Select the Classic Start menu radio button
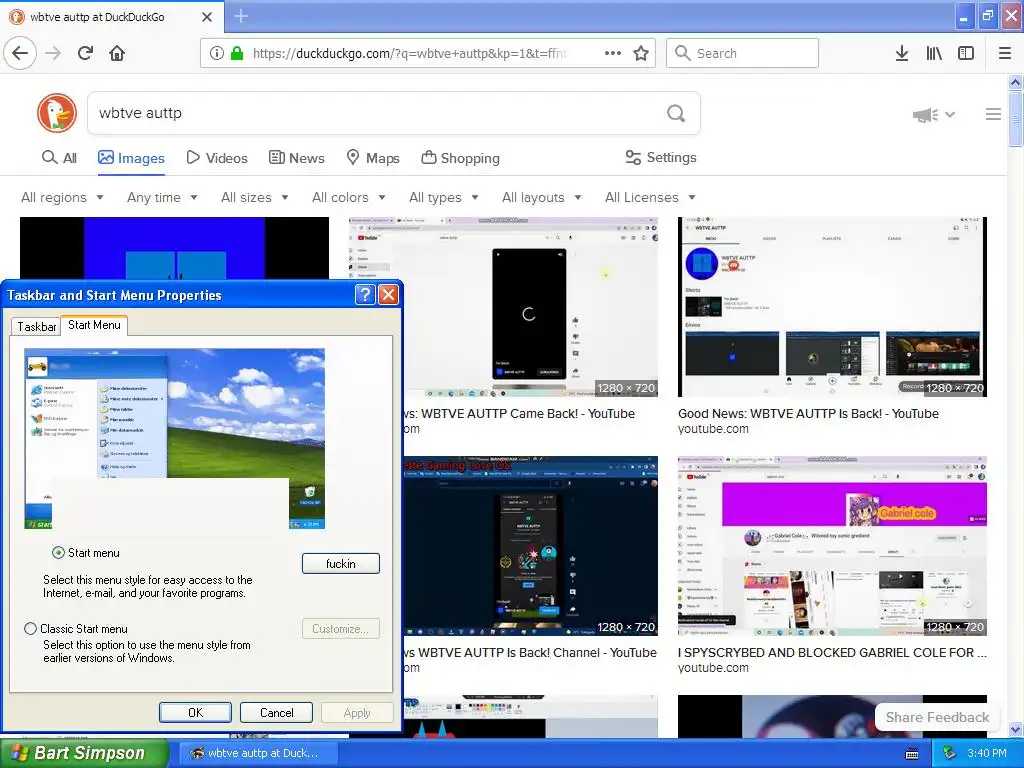The height and width of the screenshot is (768, 1024). click(x=30, y=628)
